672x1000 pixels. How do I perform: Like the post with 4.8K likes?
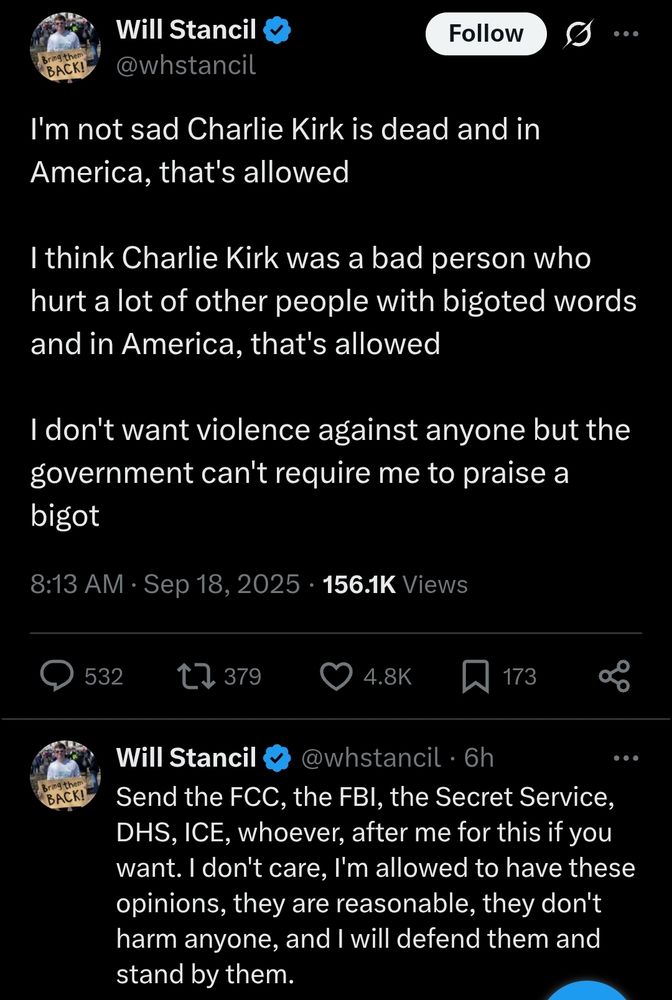point(336,676)
